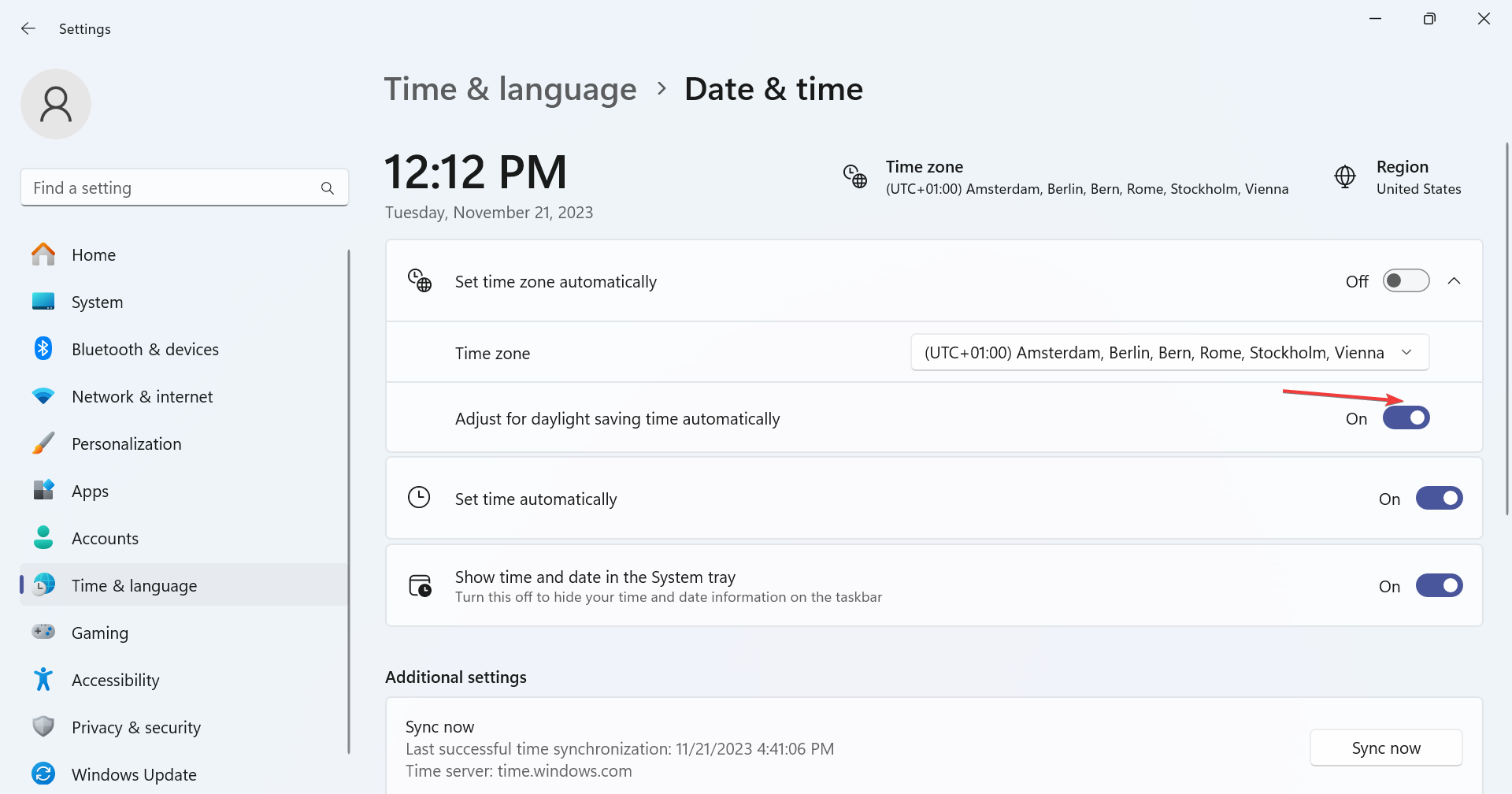
Task: Click the Personalization paintbrush icon
Action: [43, 443]
